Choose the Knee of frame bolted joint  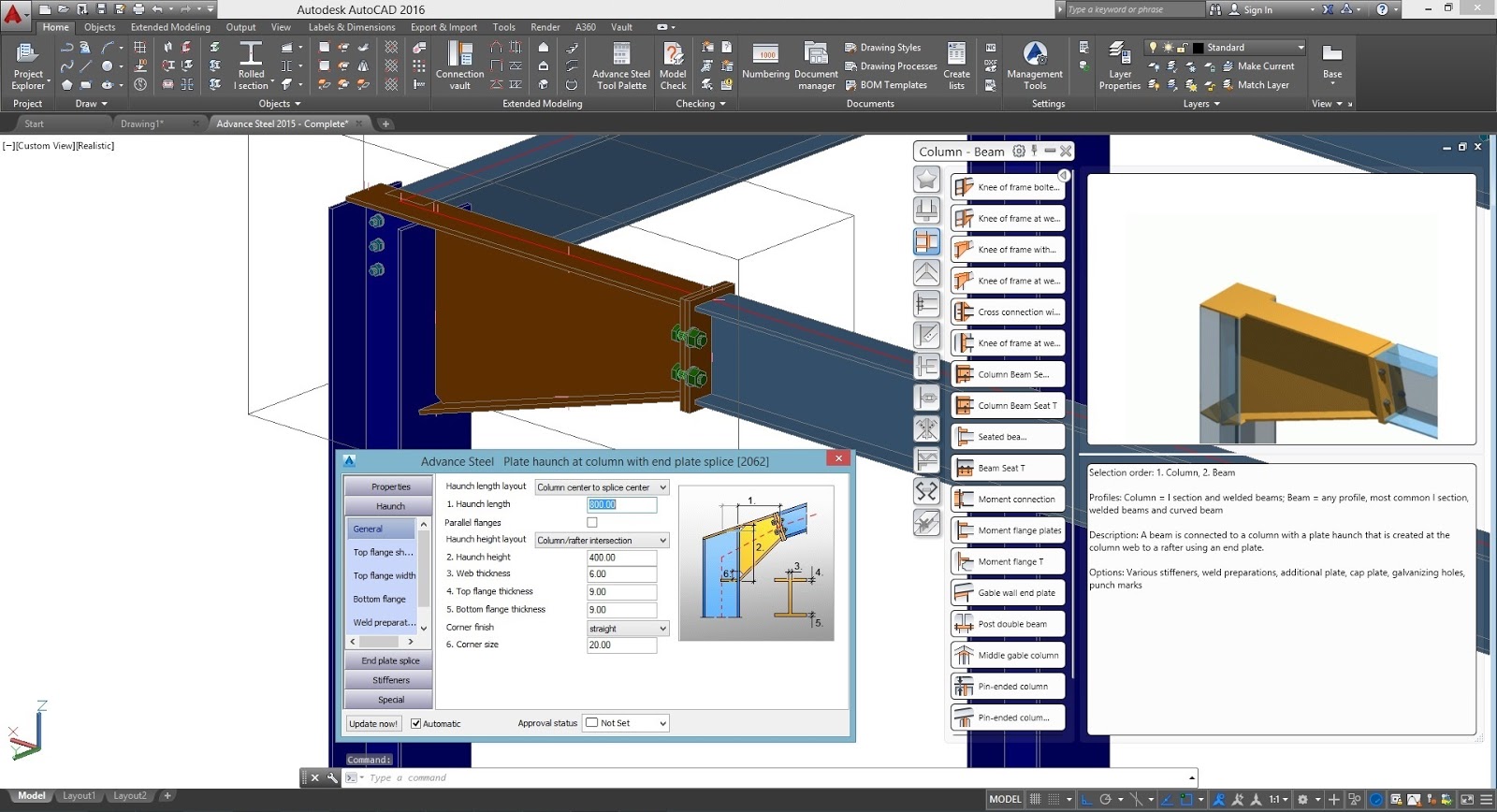(1008, 187)
